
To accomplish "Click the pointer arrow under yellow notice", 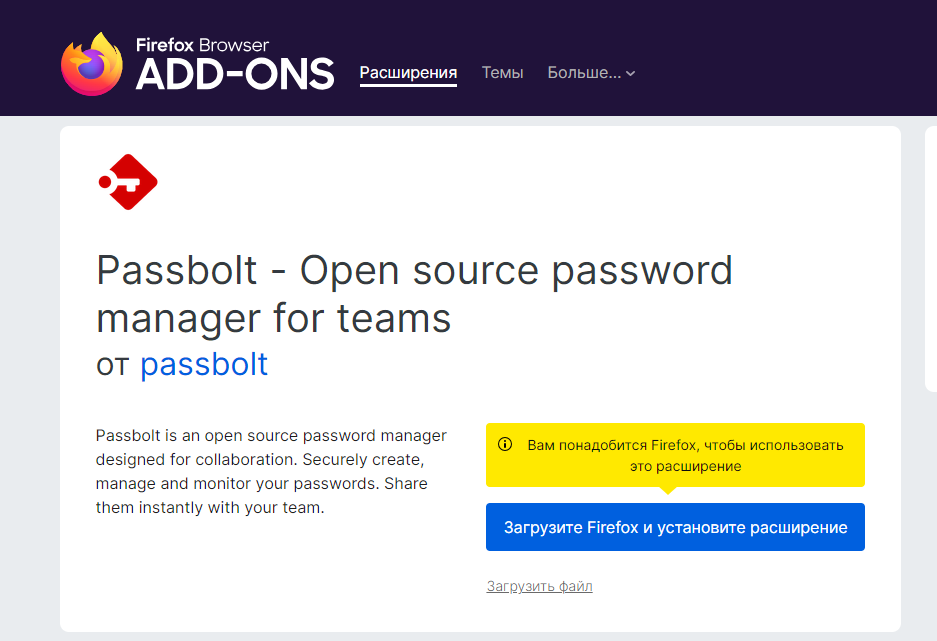I will coord(668,491).
